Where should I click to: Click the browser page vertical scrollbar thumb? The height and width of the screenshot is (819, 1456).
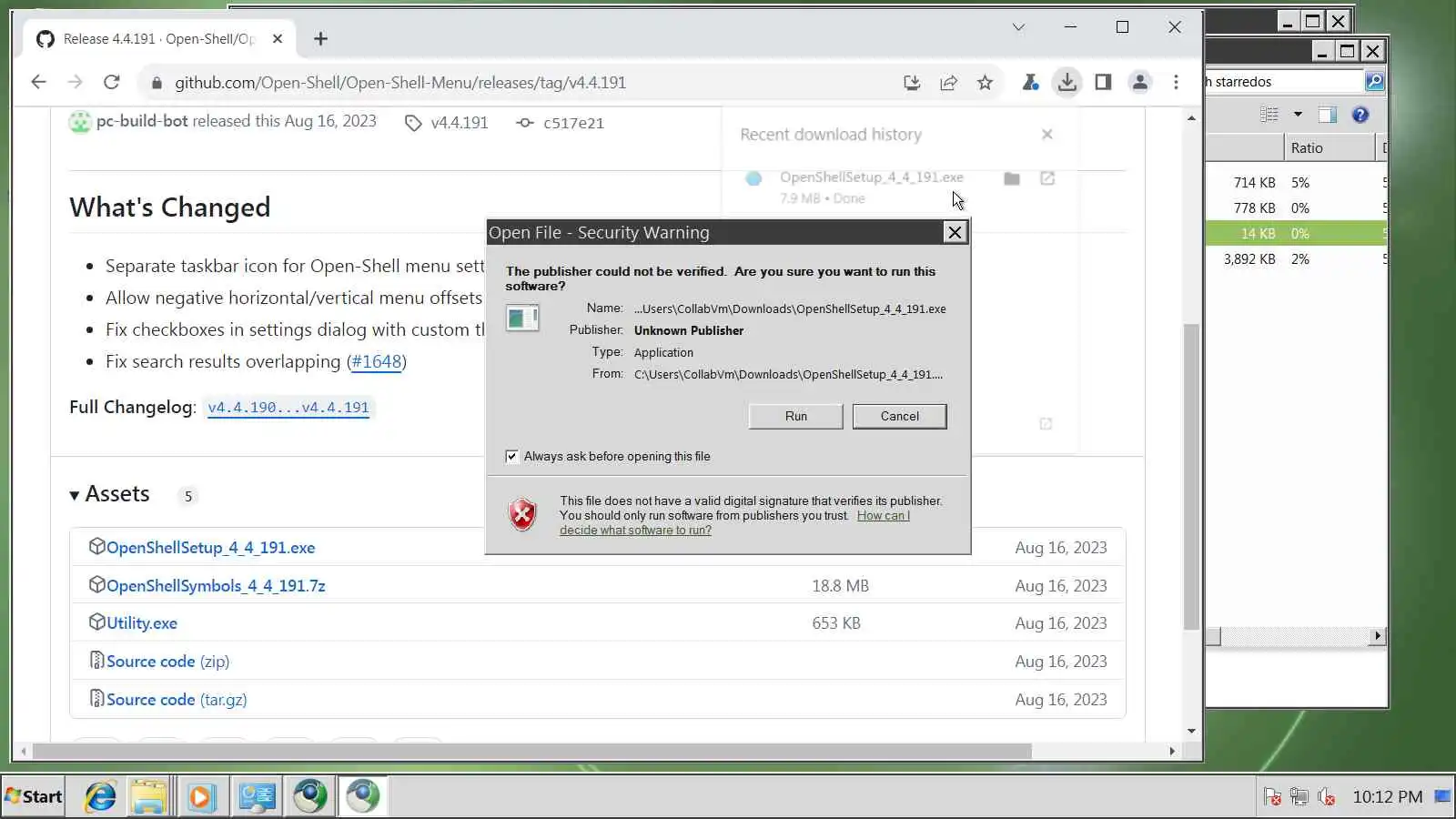[x=1191, y=476]
